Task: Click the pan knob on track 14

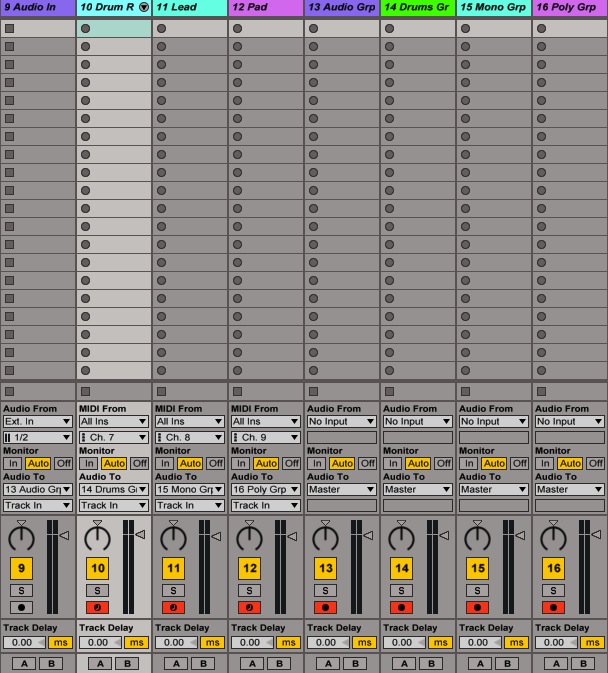Action: coord(401,538)
